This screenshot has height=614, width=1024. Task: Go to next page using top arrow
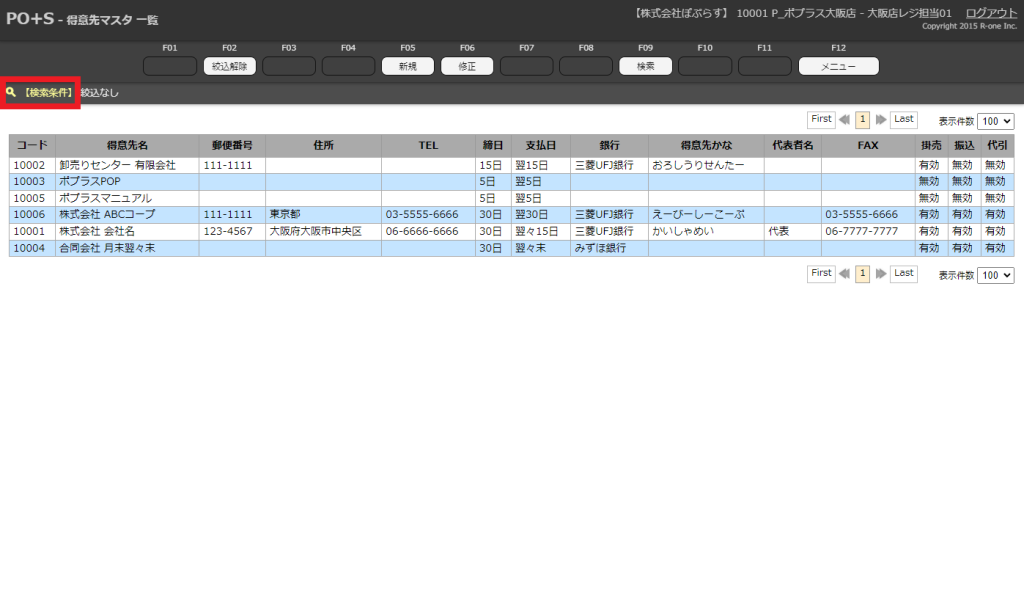[x=881, y=120]
